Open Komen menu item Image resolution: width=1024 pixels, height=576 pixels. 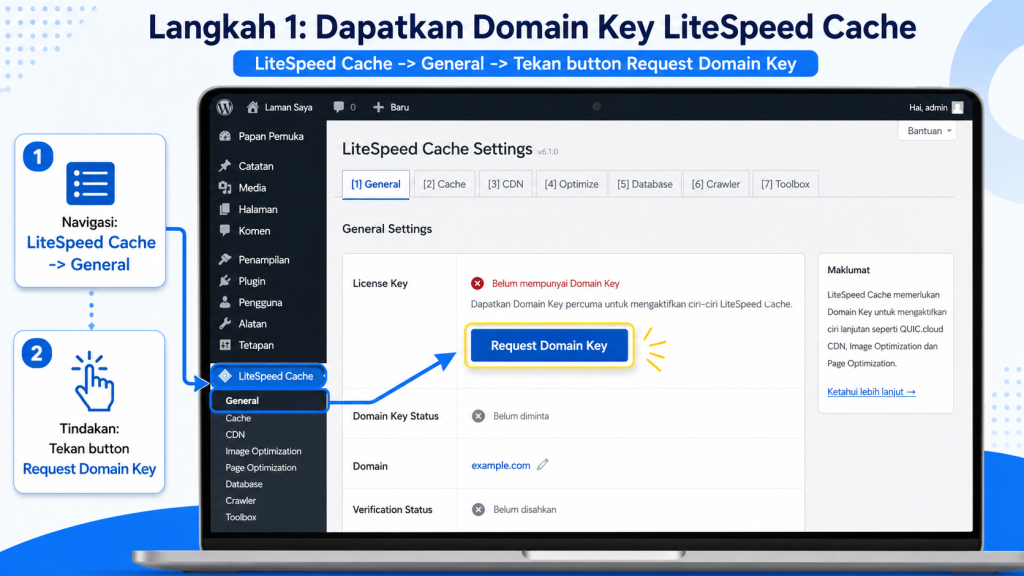(254, 231)
